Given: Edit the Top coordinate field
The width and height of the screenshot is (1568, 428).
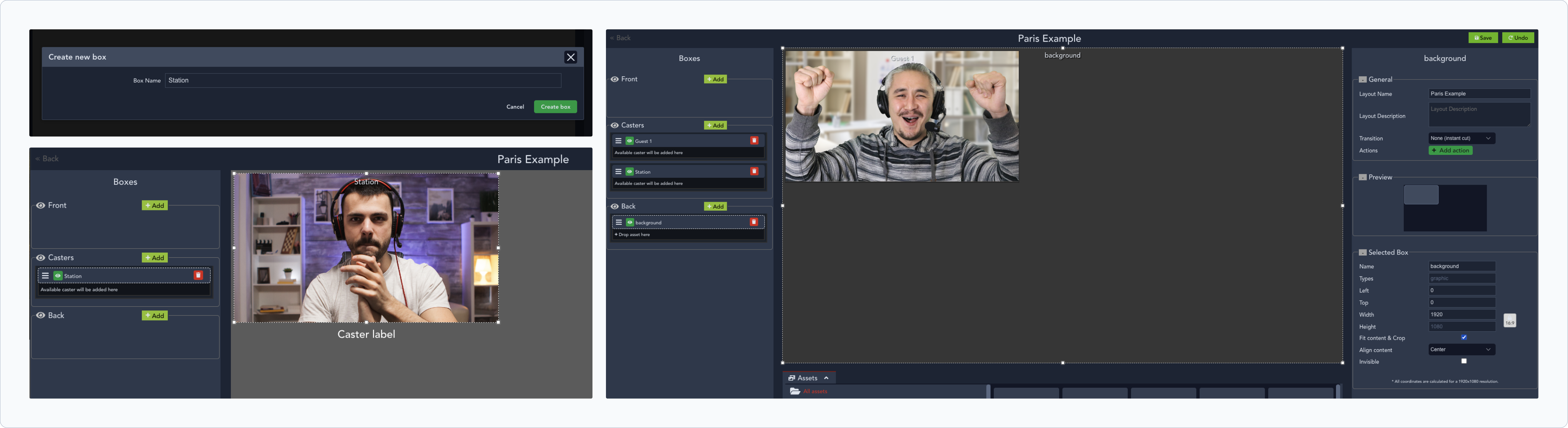Looking at the screenshot, I should click(x=1462, y=302).
